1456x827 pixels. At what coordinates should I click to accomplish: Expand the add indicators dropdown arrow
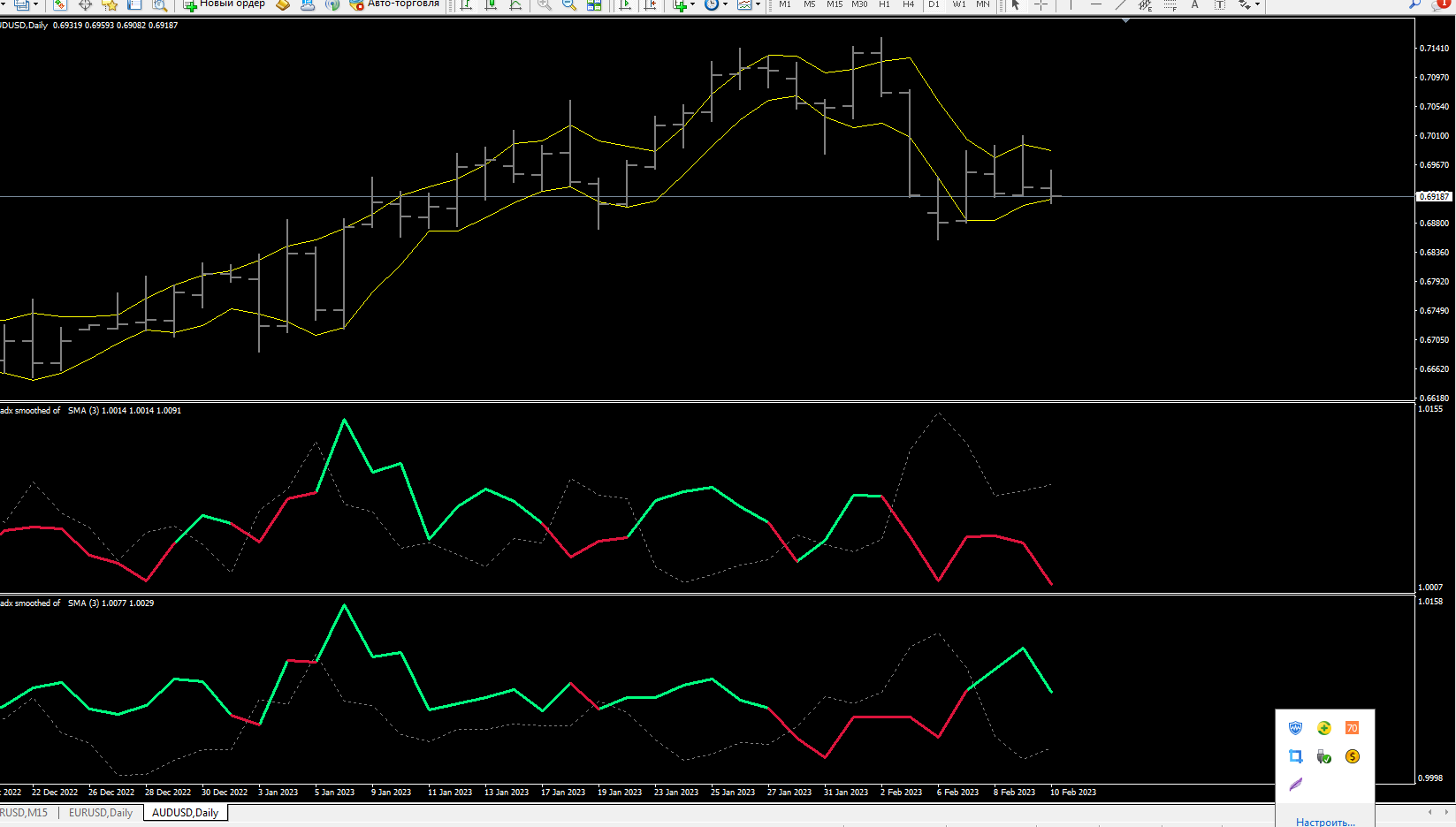(692, 4)
